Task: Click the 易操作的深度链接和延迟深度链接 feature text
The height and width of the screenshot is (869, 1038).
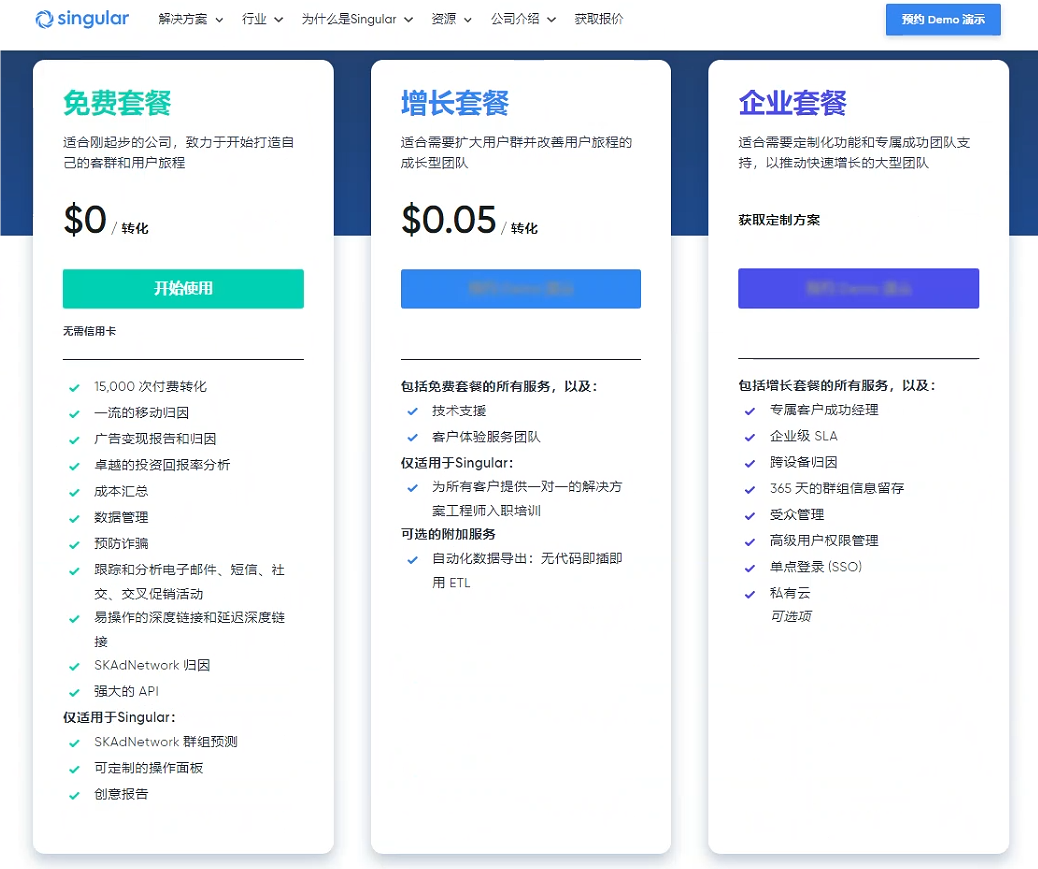Action: [189, 629]
